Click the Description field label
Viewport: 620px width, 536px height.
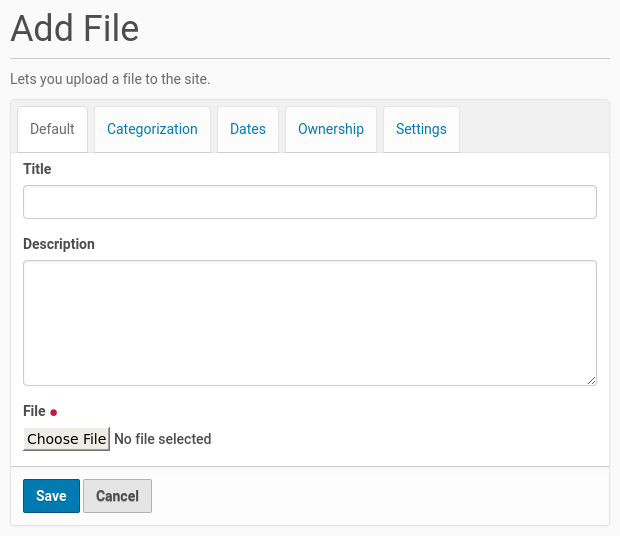(59, 244)
